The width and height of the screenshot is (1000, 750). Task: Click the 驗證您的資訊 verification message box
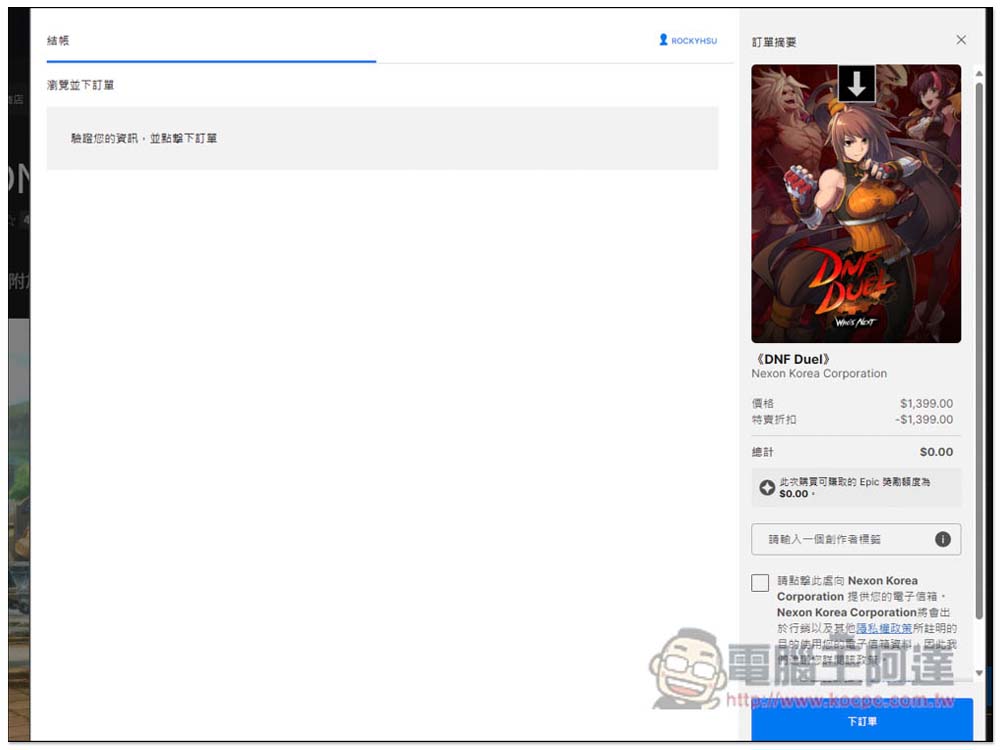click(382, 138)
